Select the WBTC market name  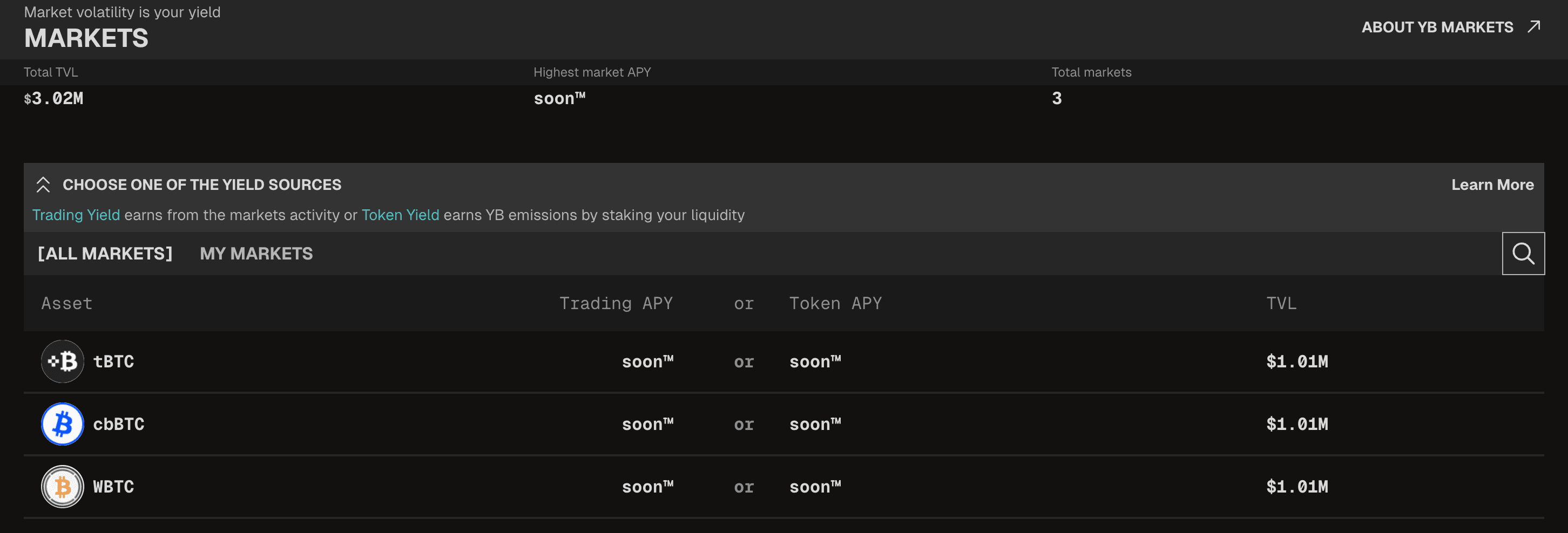click(x=113, y=487)
